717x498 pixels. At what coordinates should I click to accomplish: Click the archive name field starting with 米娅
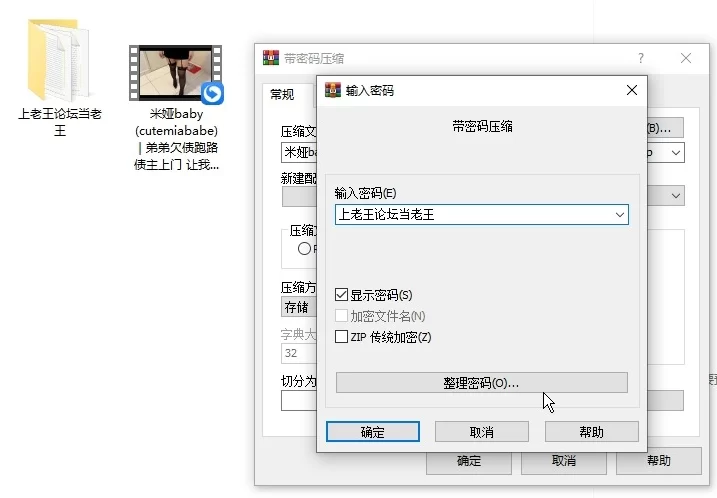299,153
